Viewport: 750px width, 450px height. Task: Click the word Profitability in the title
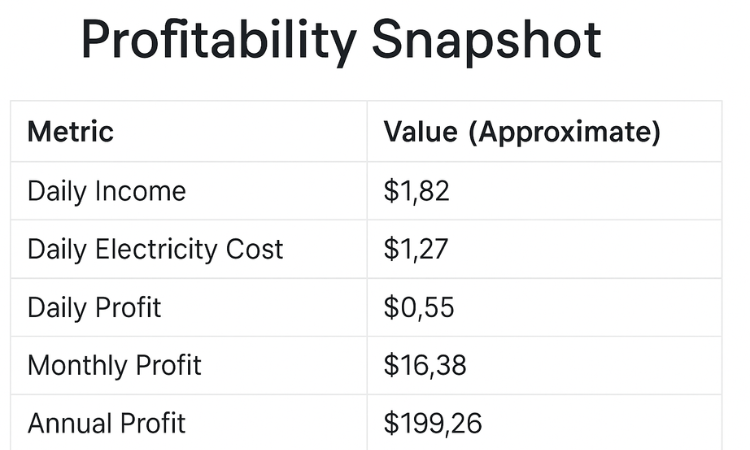[x=217, y=42]
